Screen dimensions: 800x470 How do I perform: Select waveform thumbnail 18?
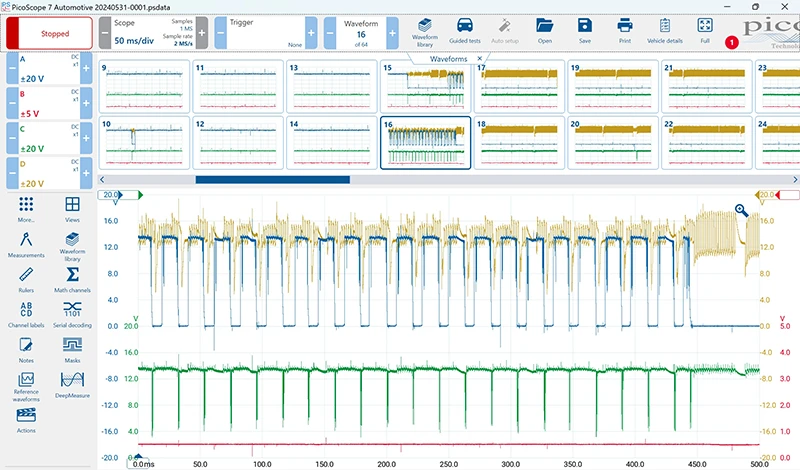(519, 142)
